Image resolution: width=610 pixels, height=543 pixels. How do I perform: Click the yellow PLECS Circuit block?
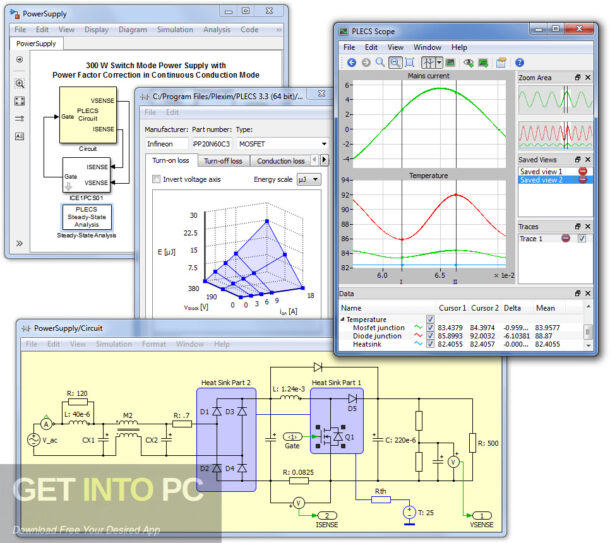[x=88, y=115]
